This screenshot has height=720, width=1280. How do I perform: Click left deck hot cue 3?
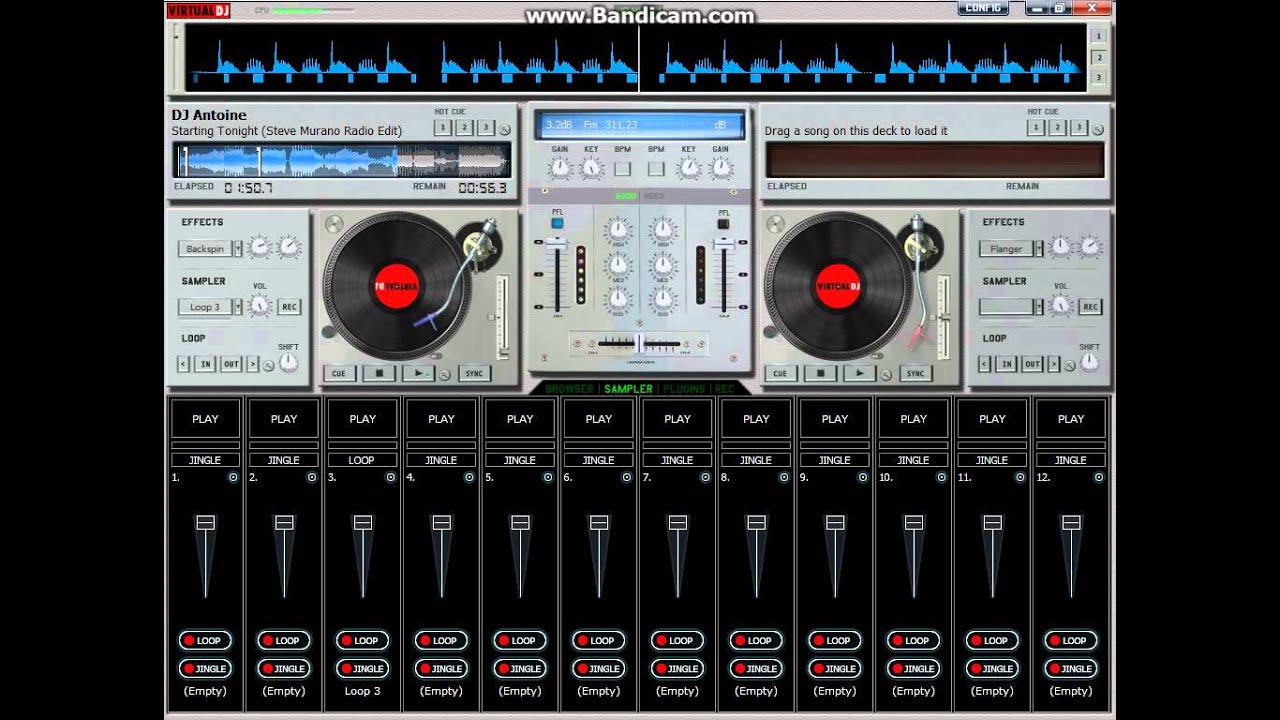coord(485,127)
